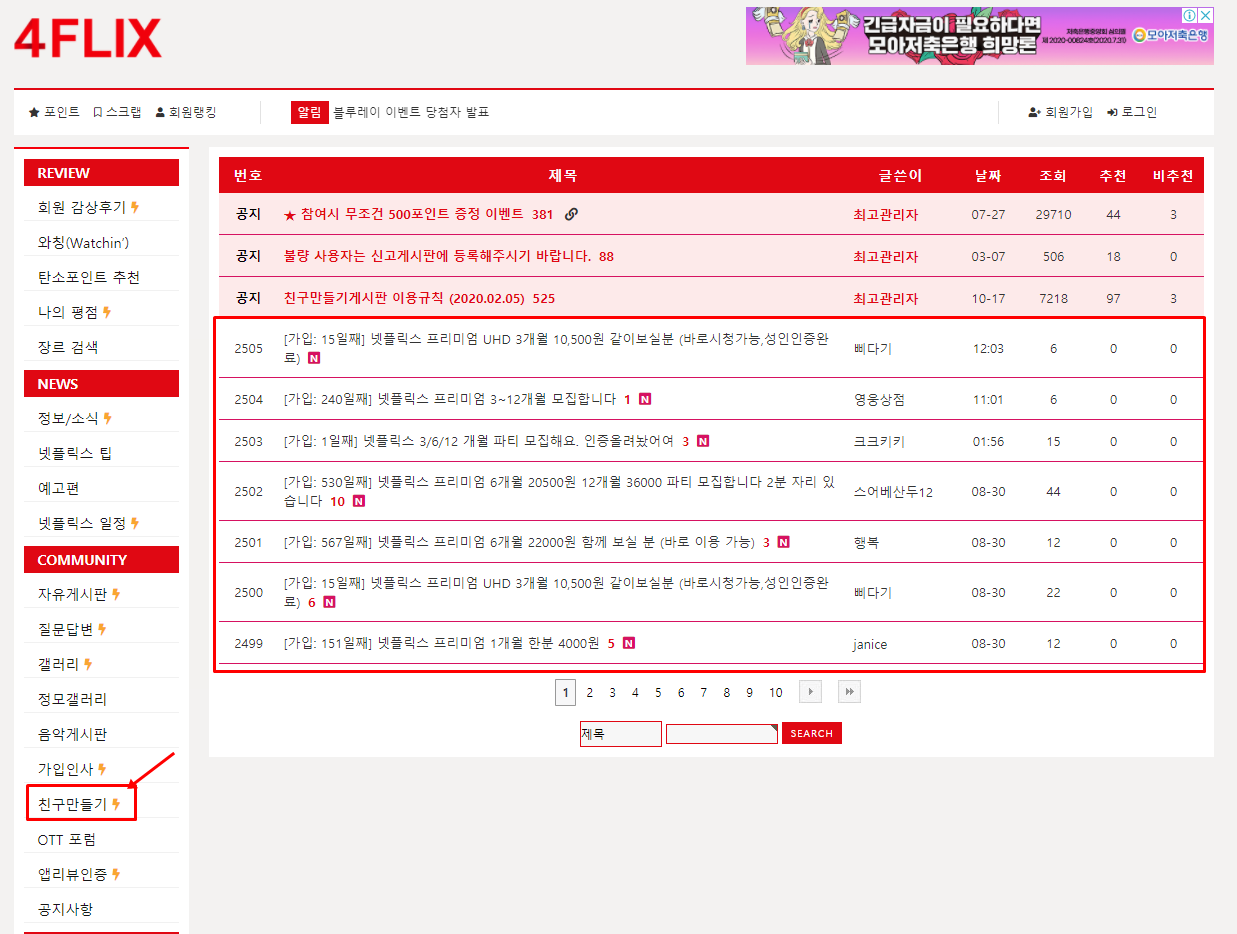1237x934 pixels.
Task: Open the 친구만들기게시판 이용규칙 notice link
Action: (400, 297)
